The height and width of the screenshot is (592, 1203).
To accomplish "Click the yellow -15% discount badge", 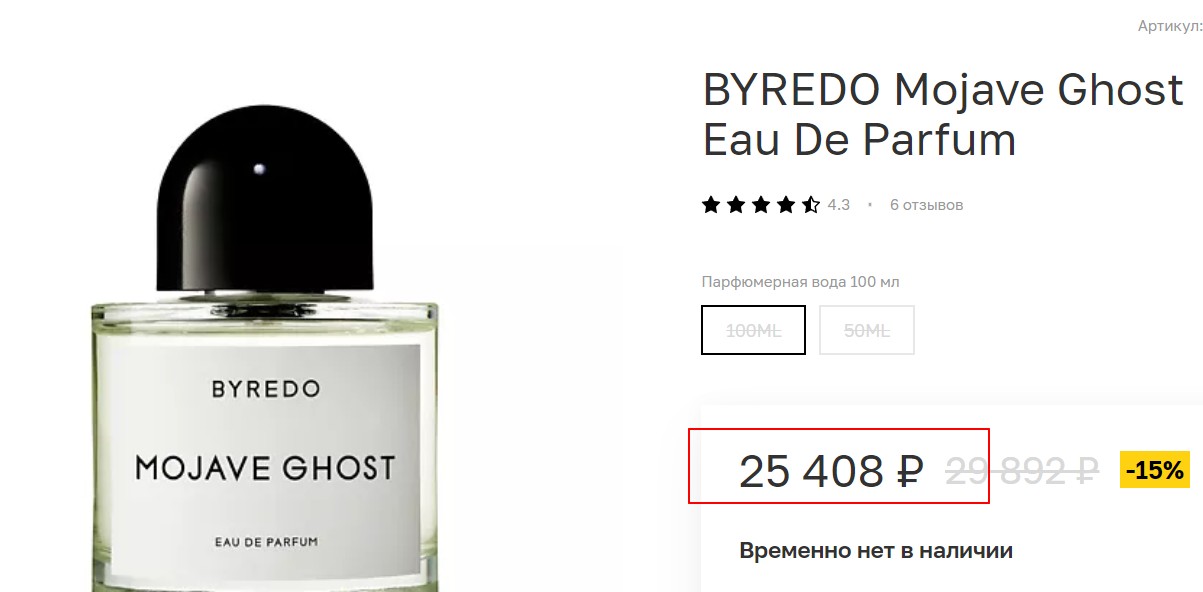I will point(1155,469).
